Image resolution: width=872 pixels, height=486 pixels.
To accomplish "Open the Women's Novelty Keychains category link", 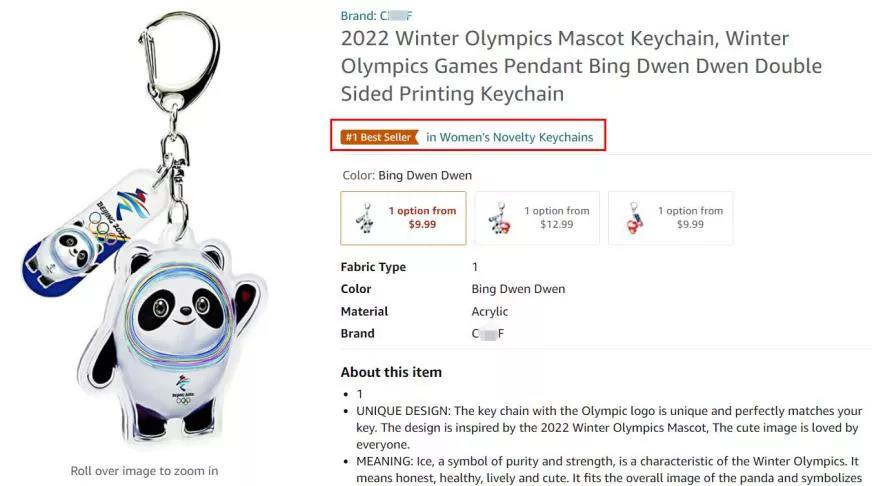I will tap(517, 137).
